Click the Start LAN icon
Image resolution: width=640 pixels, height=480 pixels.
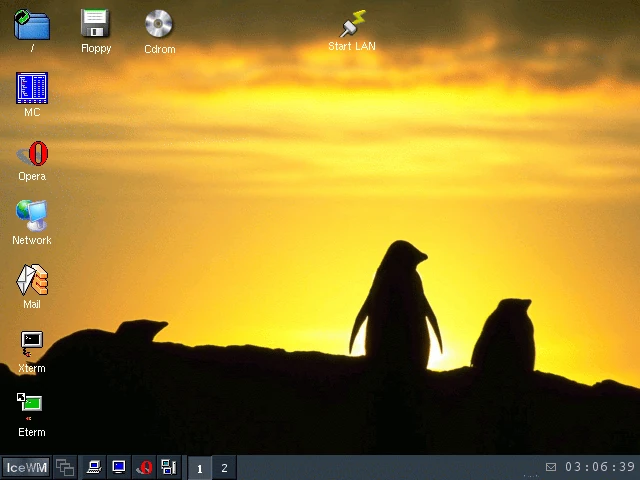click(352, 26)
